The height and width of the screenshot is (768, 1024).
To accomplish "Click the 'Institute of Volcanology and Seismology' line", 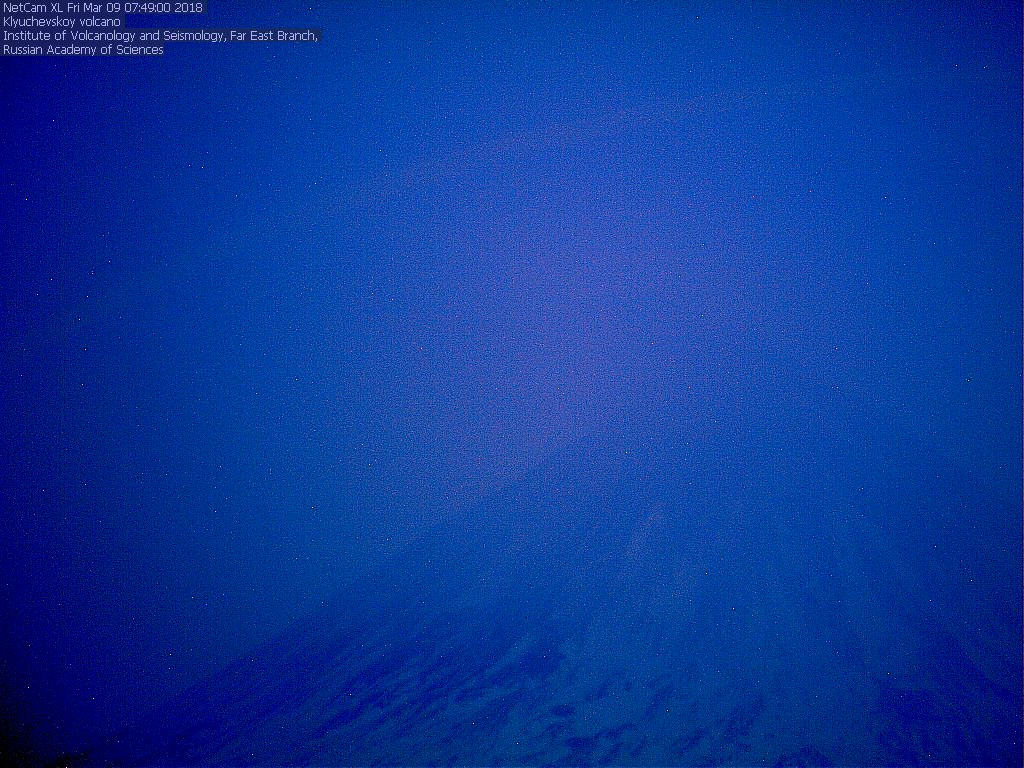I will [161, 36].
